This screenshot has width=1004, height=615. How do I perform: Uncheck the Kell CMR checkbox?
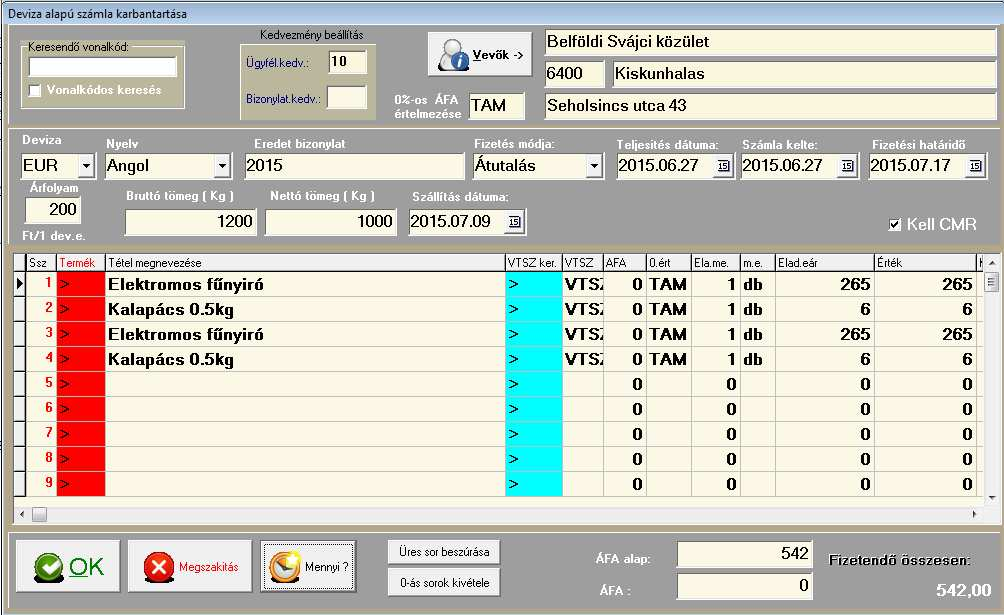point(895,224)
